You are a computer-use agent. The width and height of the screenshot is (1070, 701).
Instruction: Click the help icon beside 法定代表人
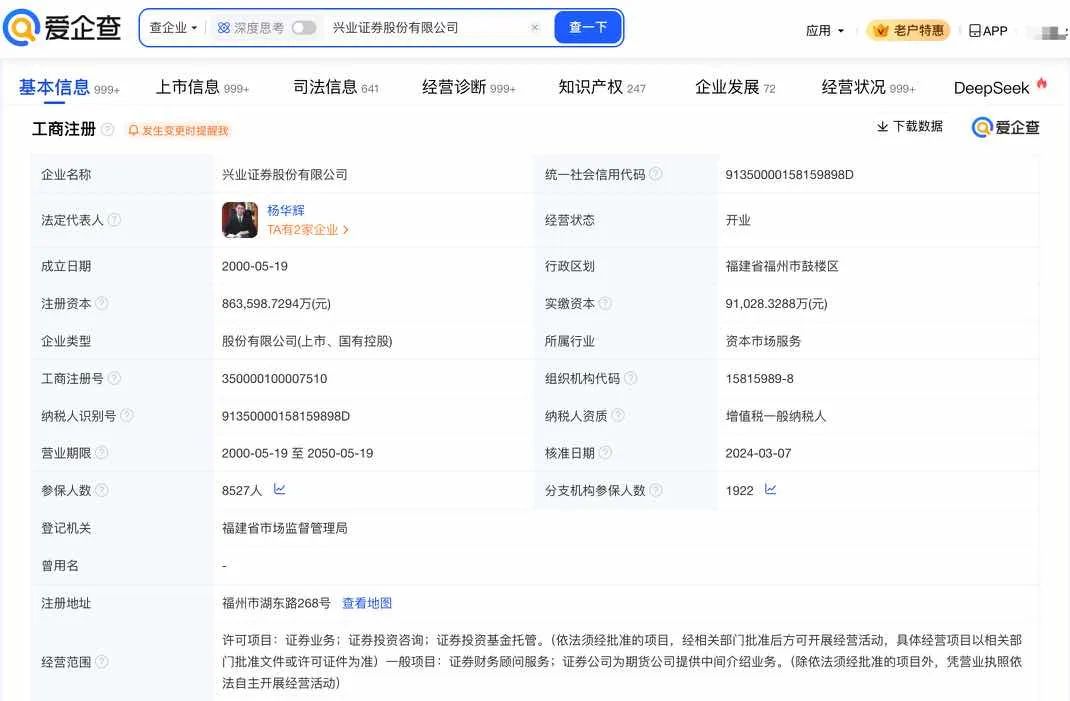pyautogui.click(x=115, y=220)
